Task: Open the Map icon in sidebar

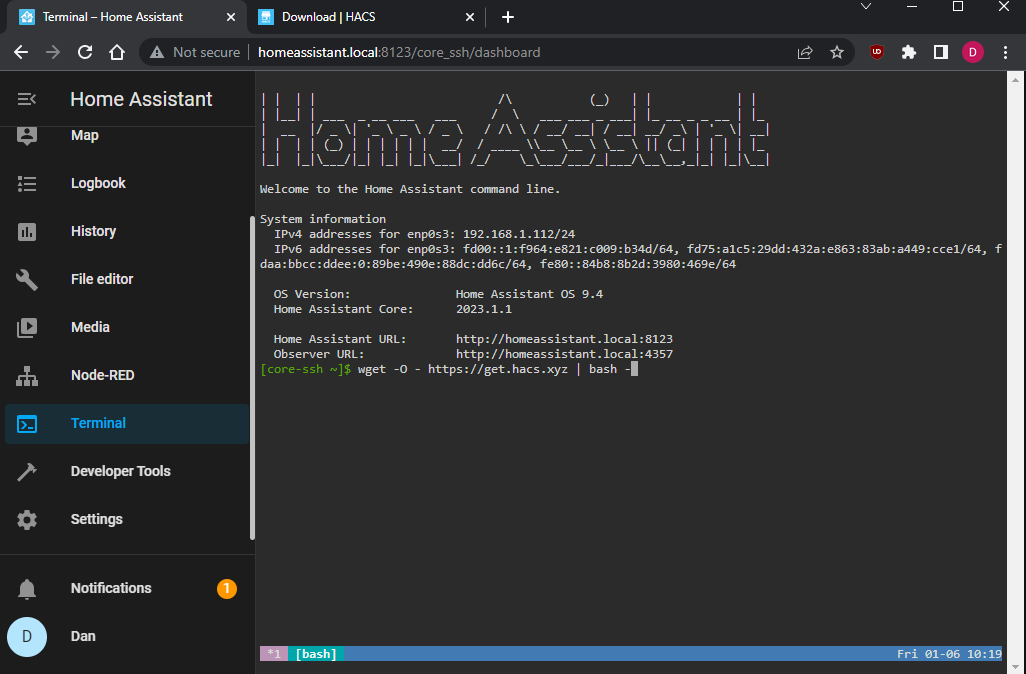Action: (27, 135)
